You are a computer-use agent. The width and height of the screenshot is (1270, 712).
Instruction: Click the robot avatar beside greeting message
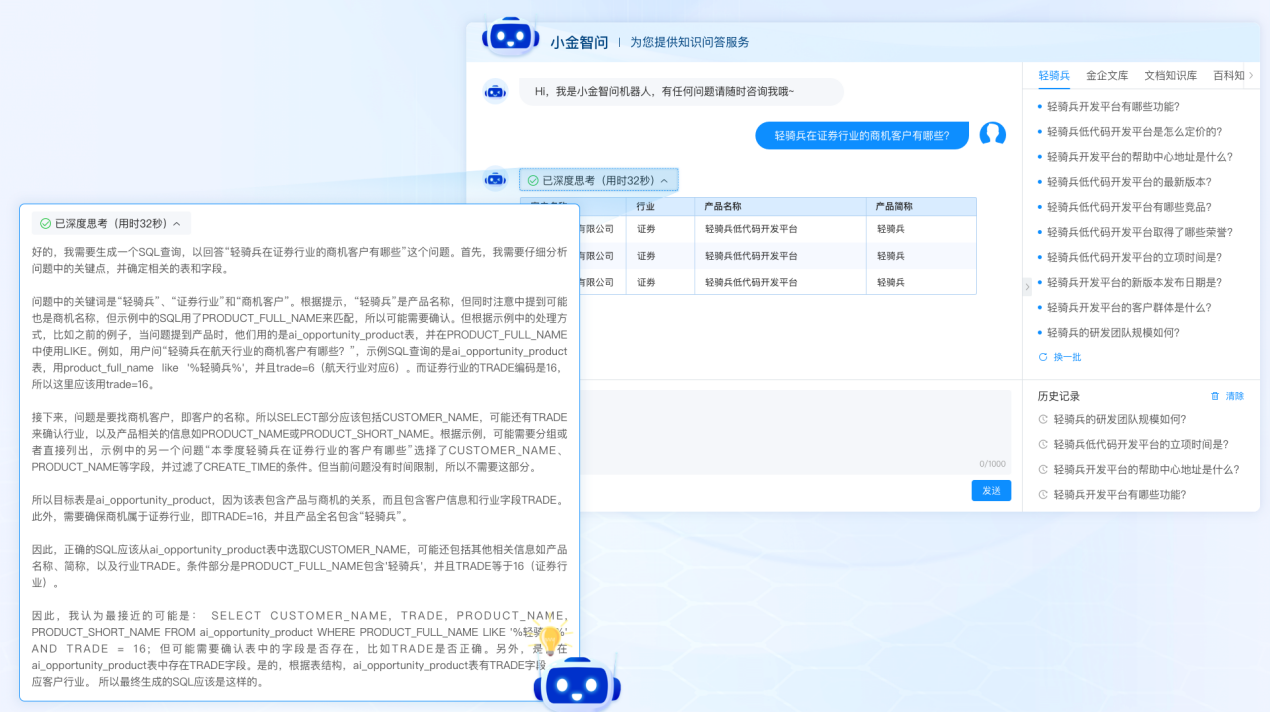click(x=495, y=92)
